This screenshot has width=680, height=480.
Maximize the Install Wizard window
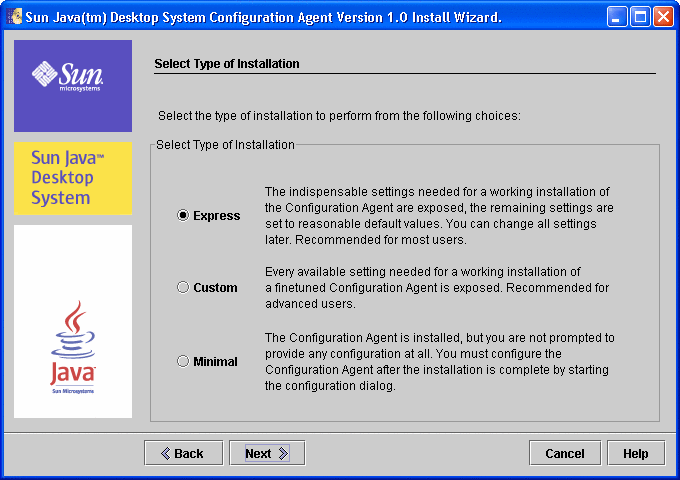640,17
